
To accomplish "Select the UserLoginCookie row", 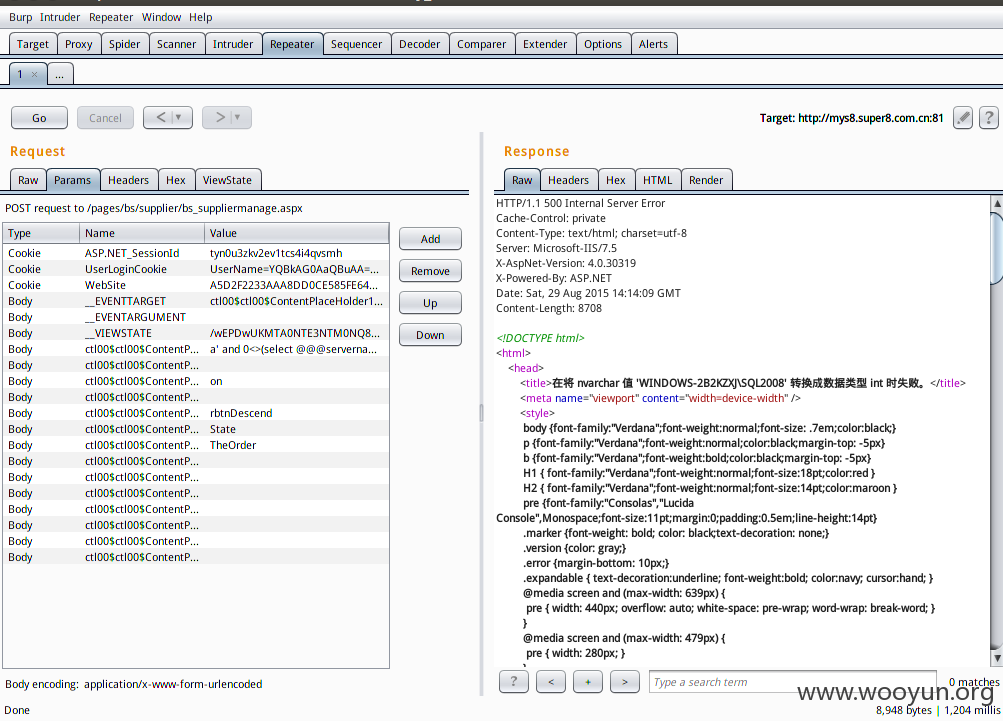I will tap(196, 269).
